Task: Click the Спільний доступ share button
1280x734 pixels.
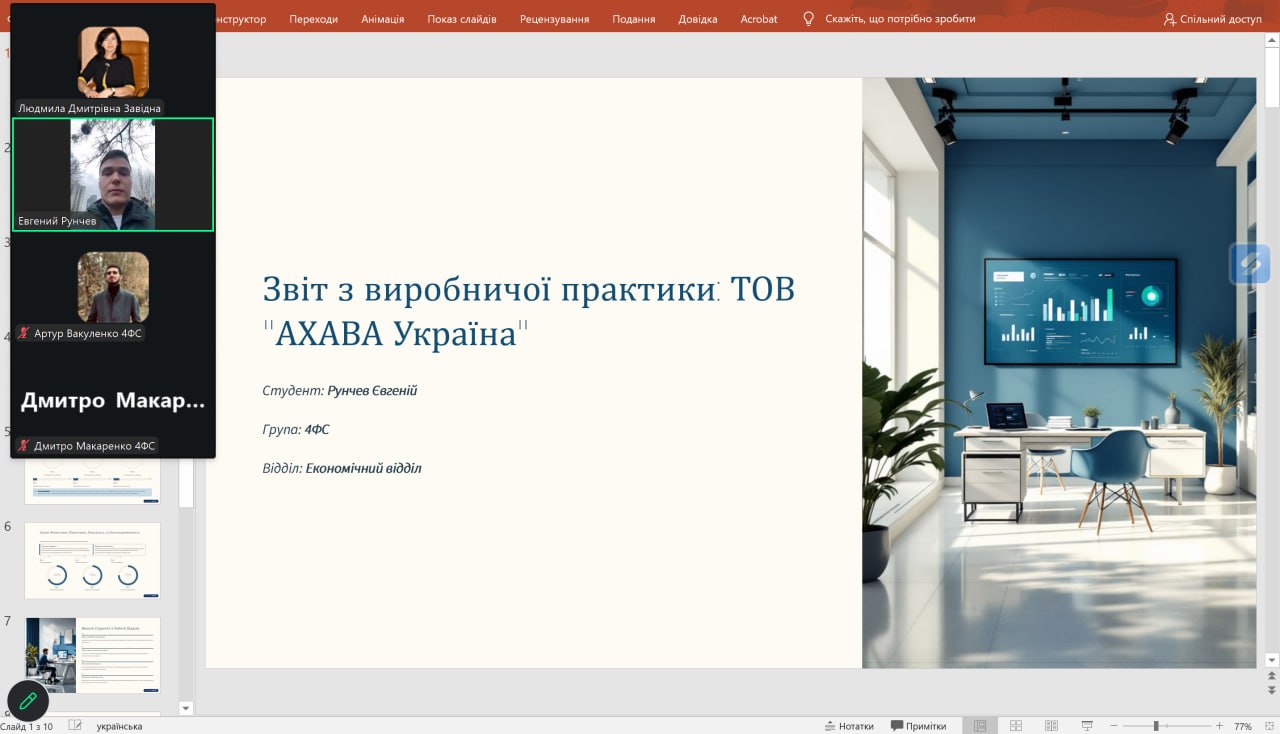Action: click(1212, 19)
